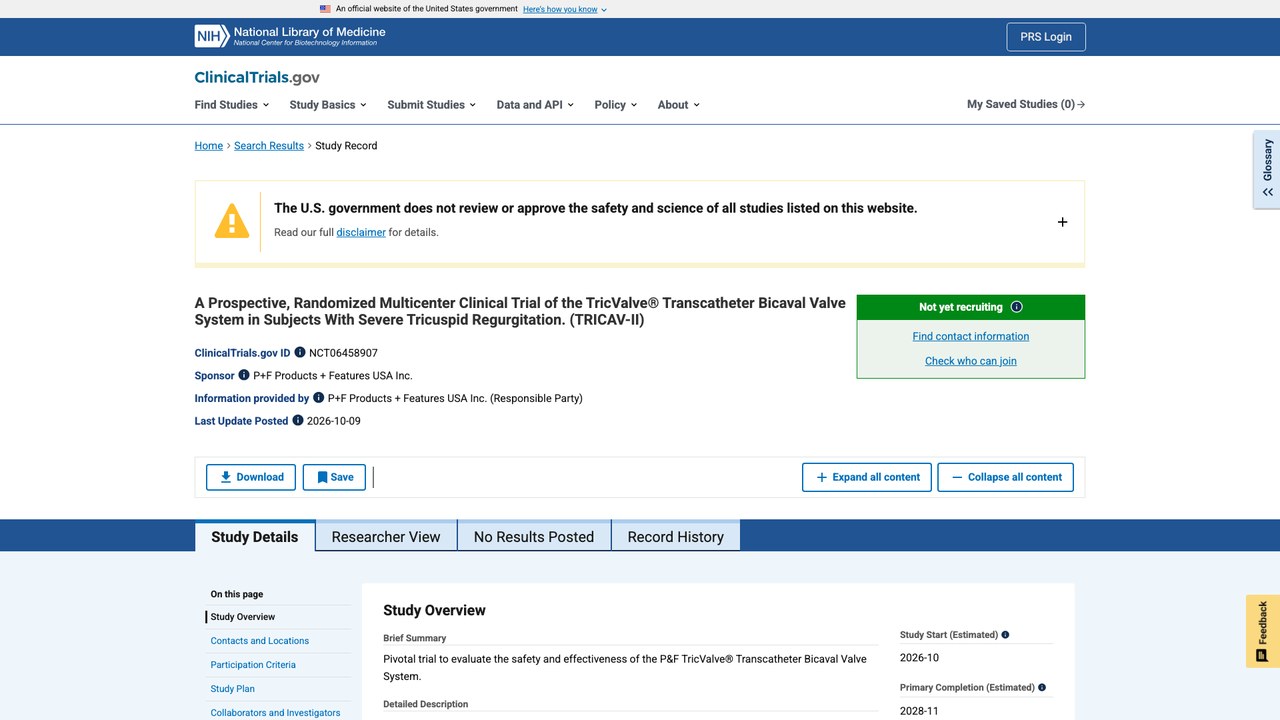Click Find contact information link
1280x720 pixels.
click(971, 336)
